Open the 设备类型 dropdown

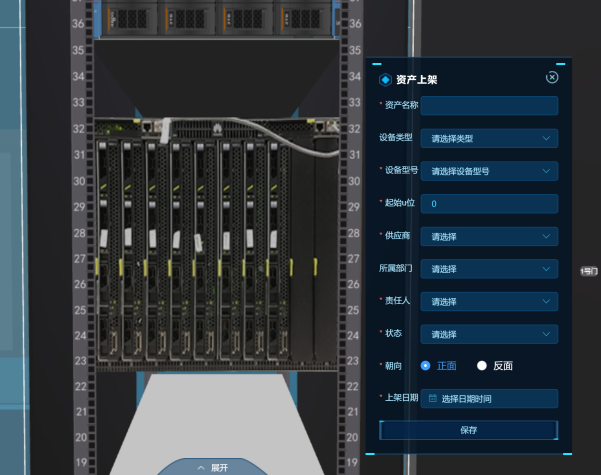pyautogui.click(x=489, y=139)
